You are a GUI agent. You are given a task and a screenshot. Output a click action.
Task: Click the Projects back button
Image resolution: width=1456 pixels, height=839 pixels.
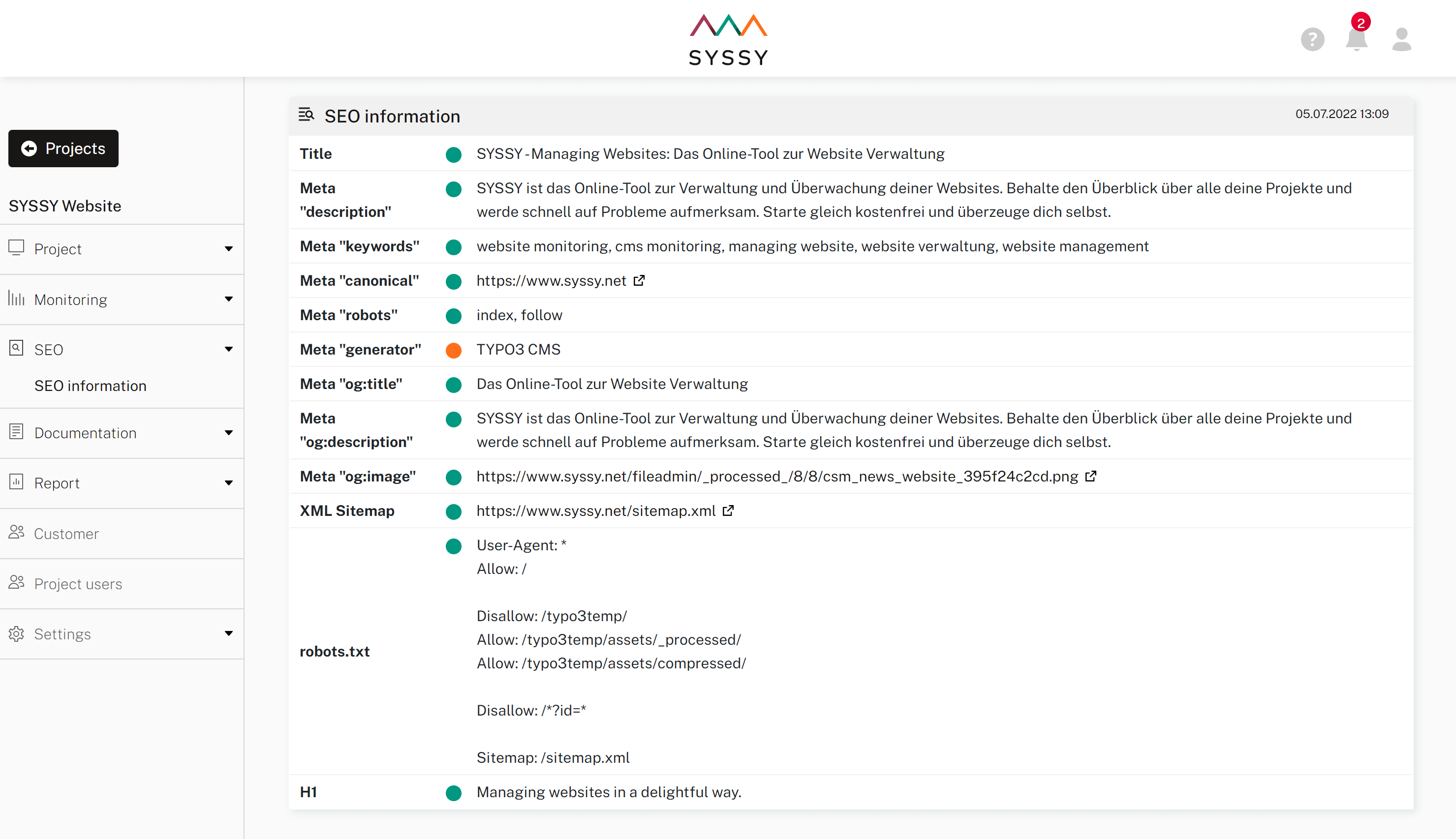click(63, 148)
